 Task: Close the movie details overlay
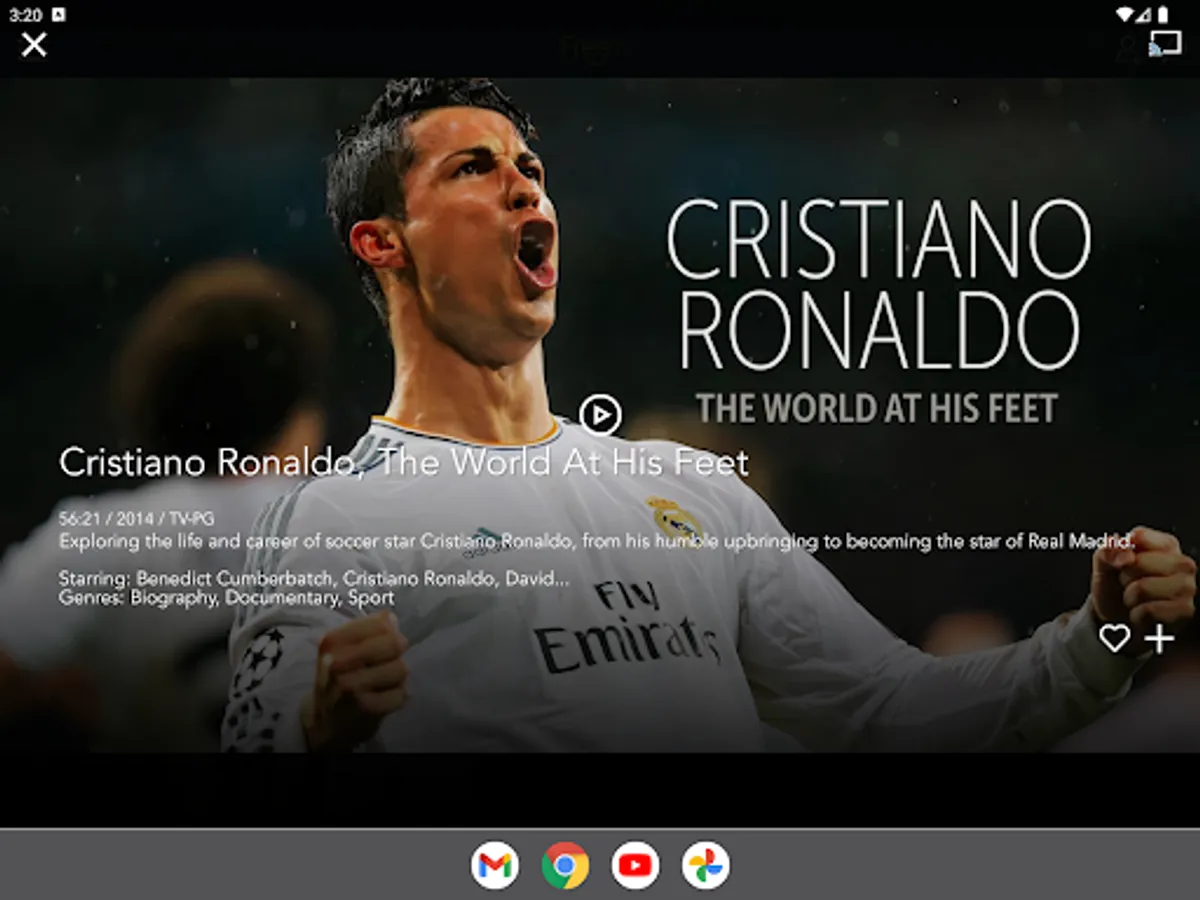tap(34, 44)
